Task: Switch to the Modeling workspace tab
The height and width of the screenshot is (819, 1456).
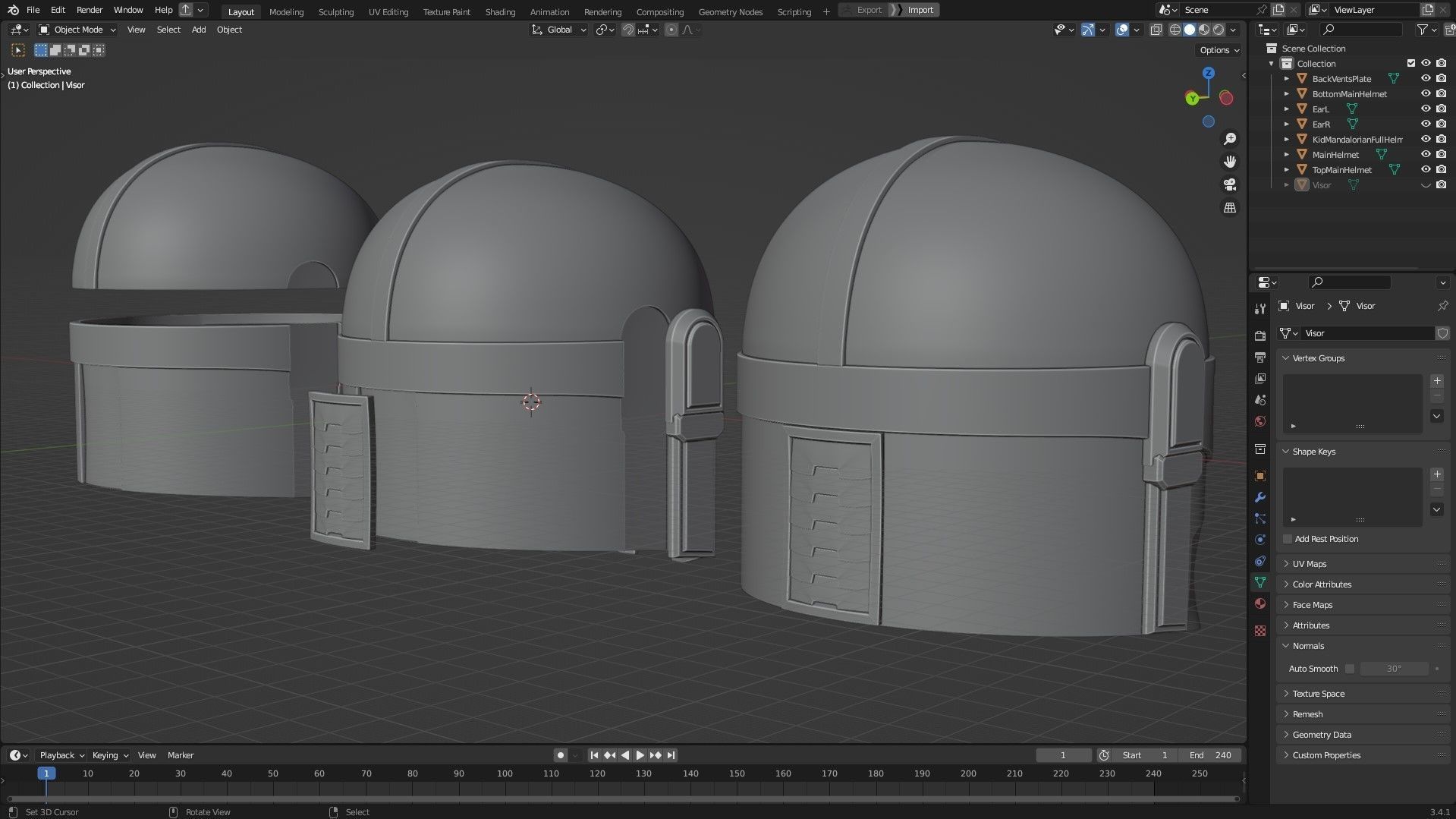Action: 286,11
